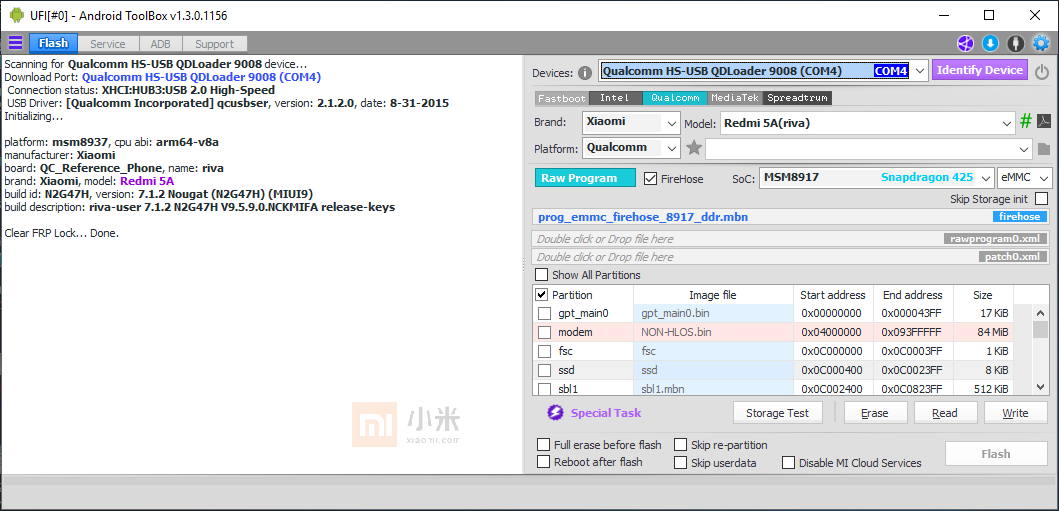
Task: Click the device info icon
Action: click(x=585, y=73)
